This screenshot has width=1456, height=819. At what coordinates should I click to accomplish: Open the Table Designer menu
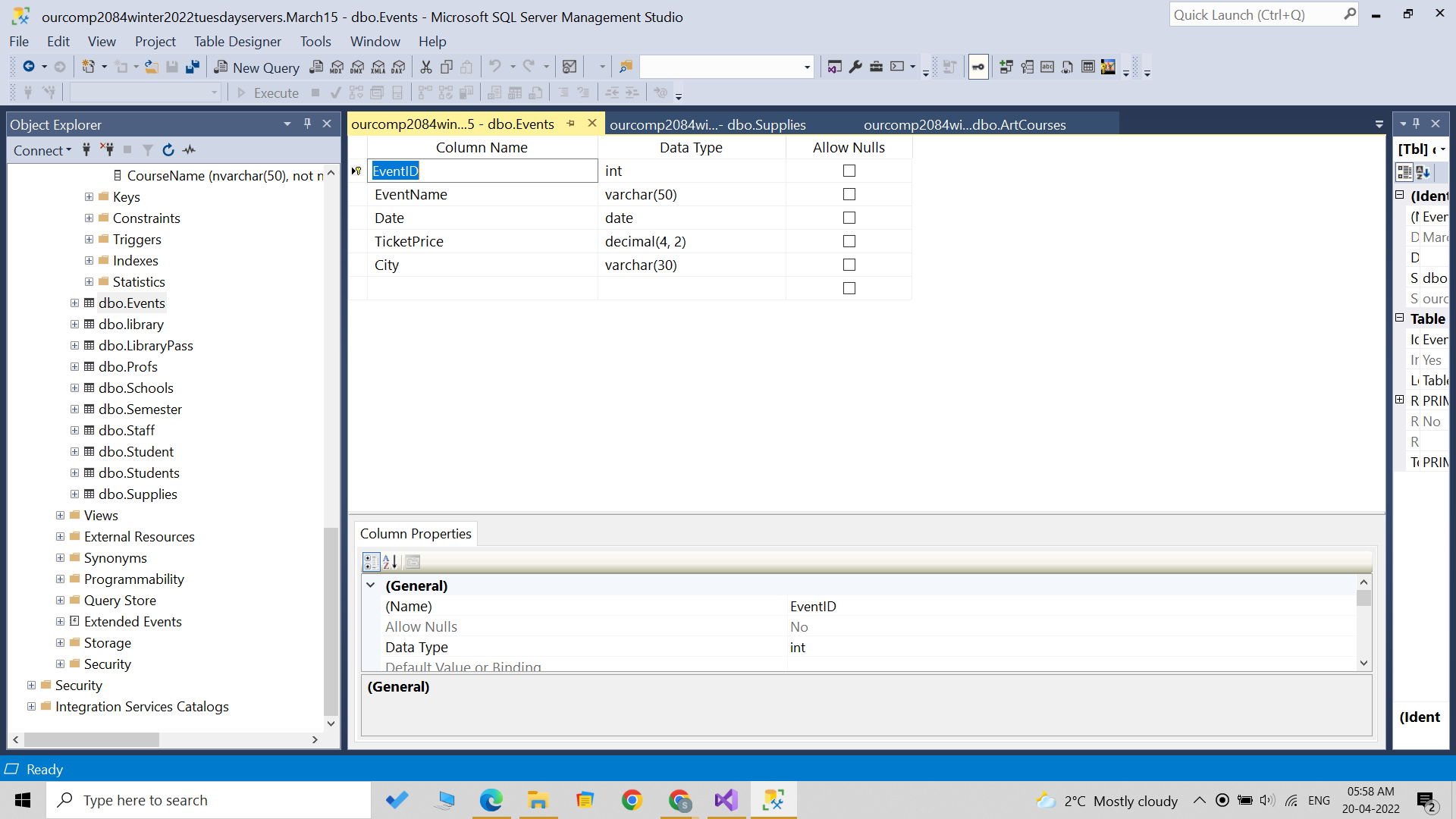point(237,42)
